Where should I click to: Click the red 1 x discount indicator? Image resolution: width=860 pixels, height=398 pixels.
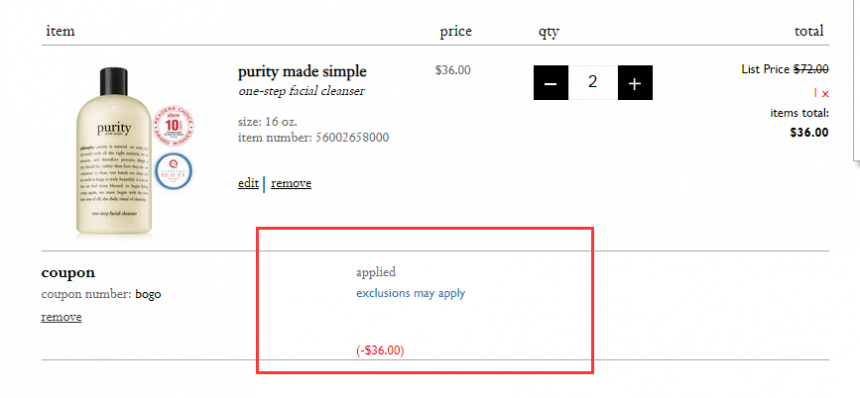click(x=821, y=94)
